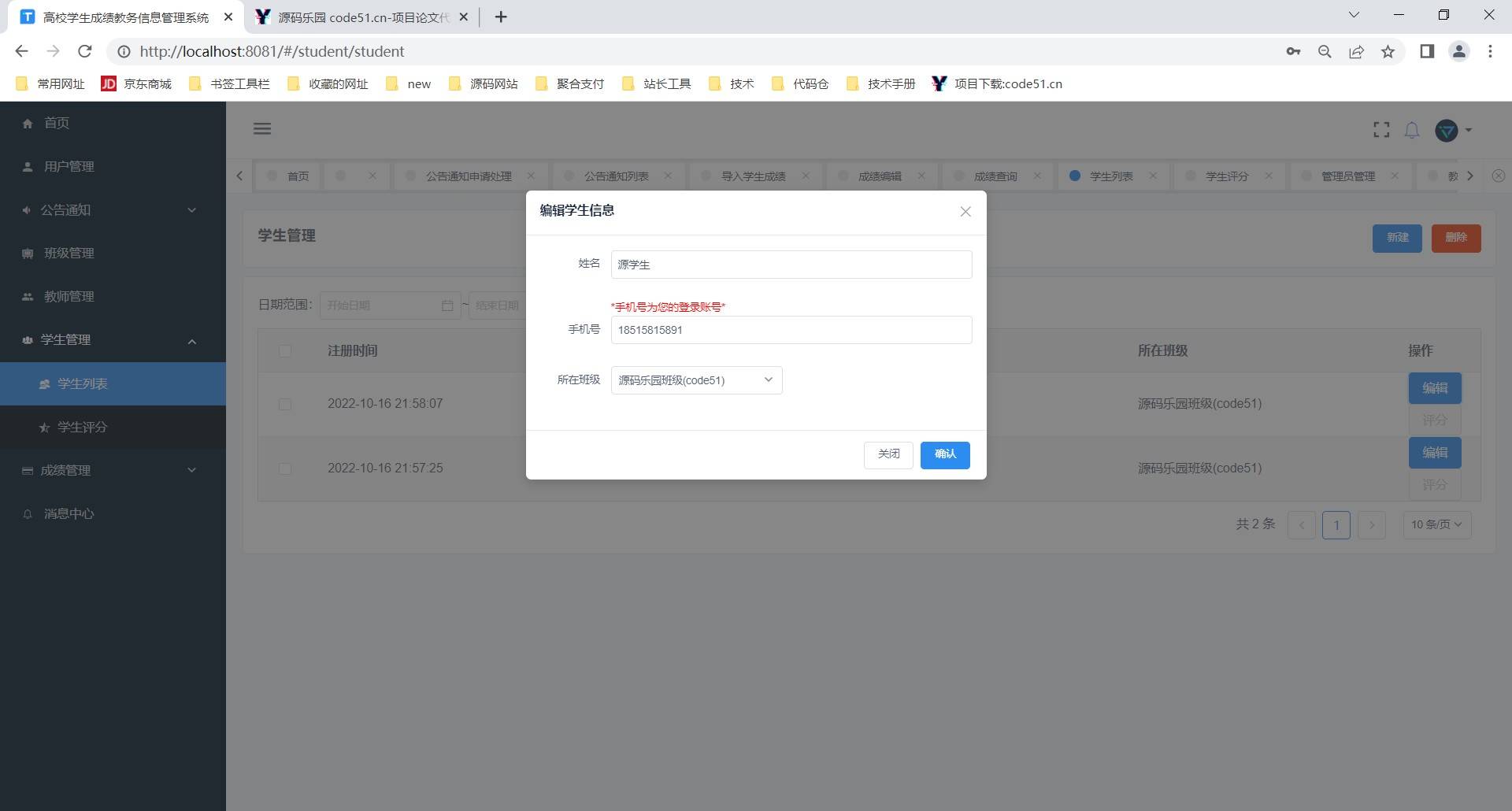Go to next page arrow
Image resolution: width=1512 pixels, height=811 pixels.
point(1372,525)
